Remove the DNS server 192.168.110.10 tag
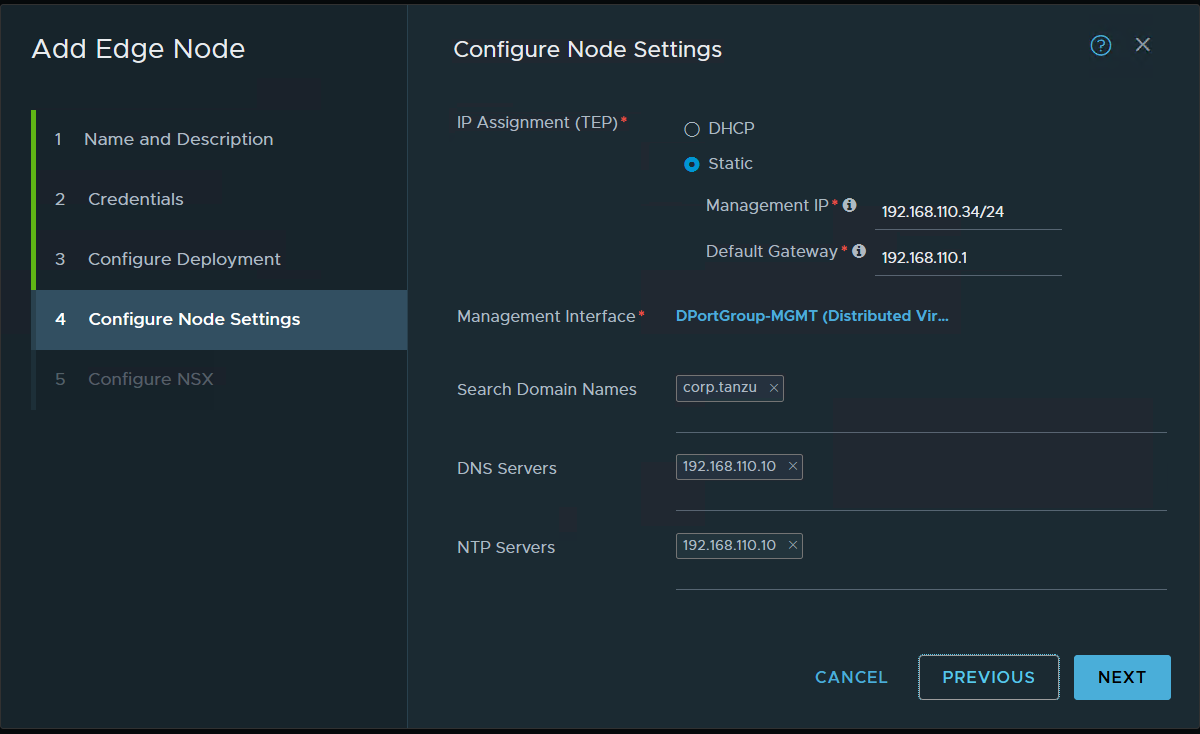The width and height of the screenshot is (1200, 734). (x=793, y=467)
